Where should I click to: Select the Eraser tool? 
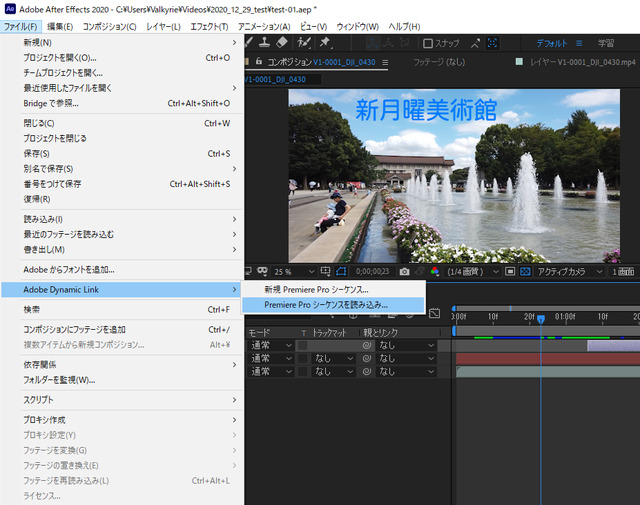pos(282,42)
